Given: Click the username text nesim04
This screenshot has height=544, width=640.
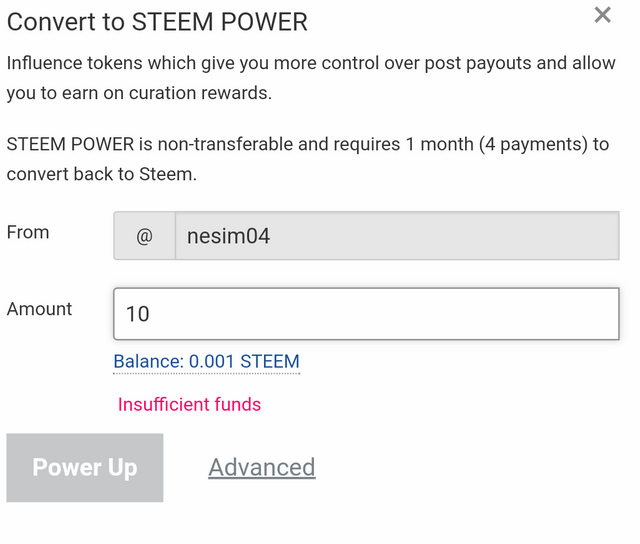Looking at the screenshot, I should tap(228, 237).
